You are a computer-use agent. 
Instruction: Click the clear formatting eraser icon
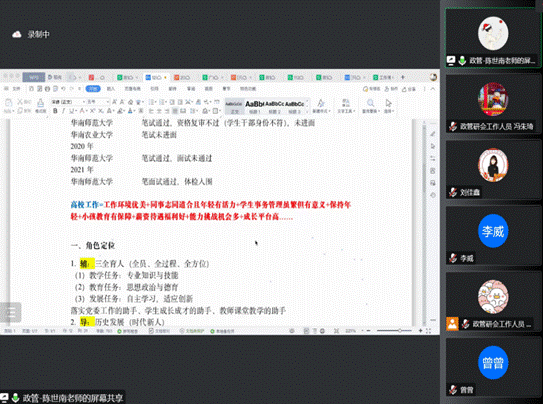[131, 102]
